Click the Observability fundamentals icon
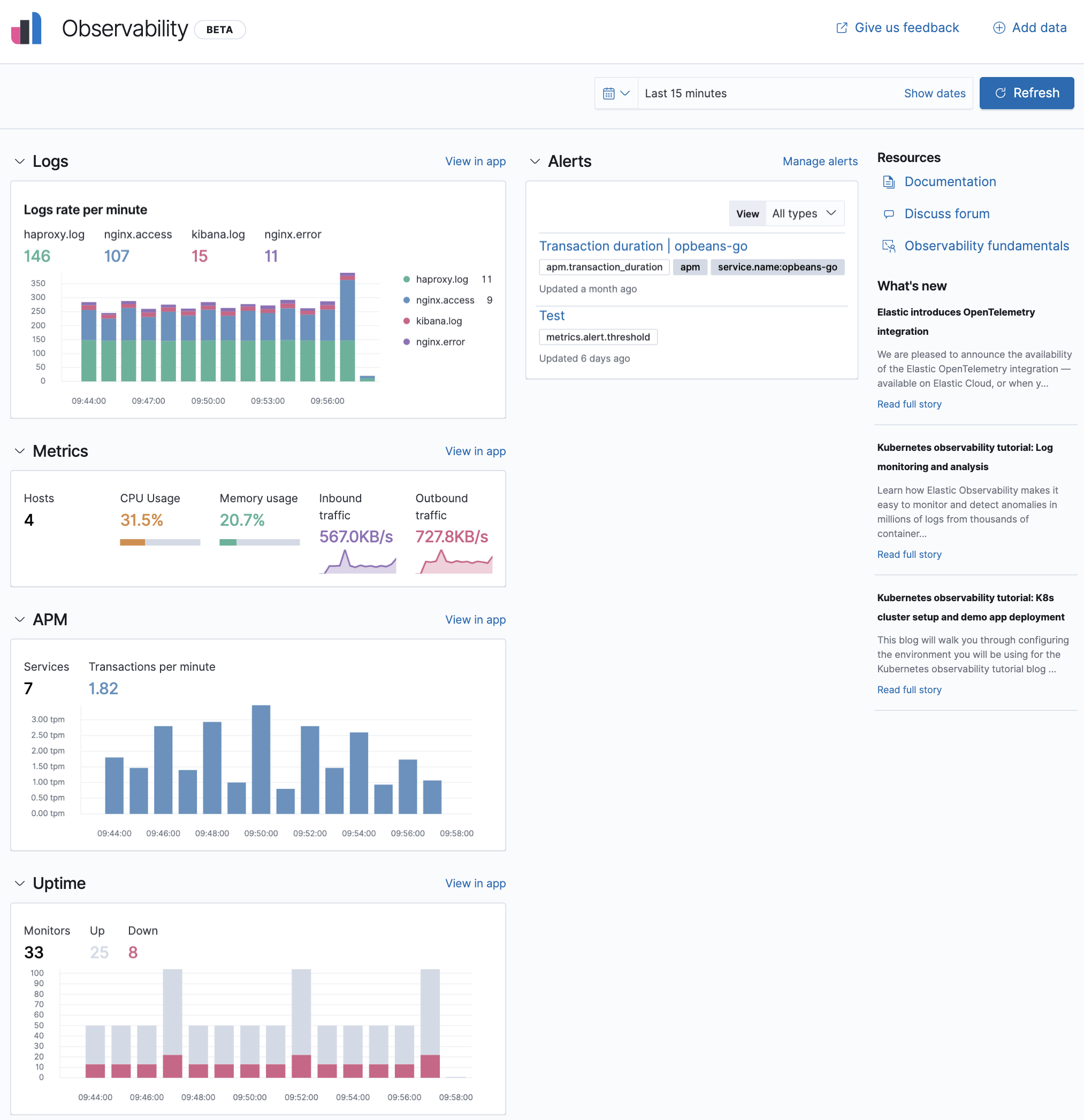This screenshot has width=1084, height=1120. pos(890,246)
